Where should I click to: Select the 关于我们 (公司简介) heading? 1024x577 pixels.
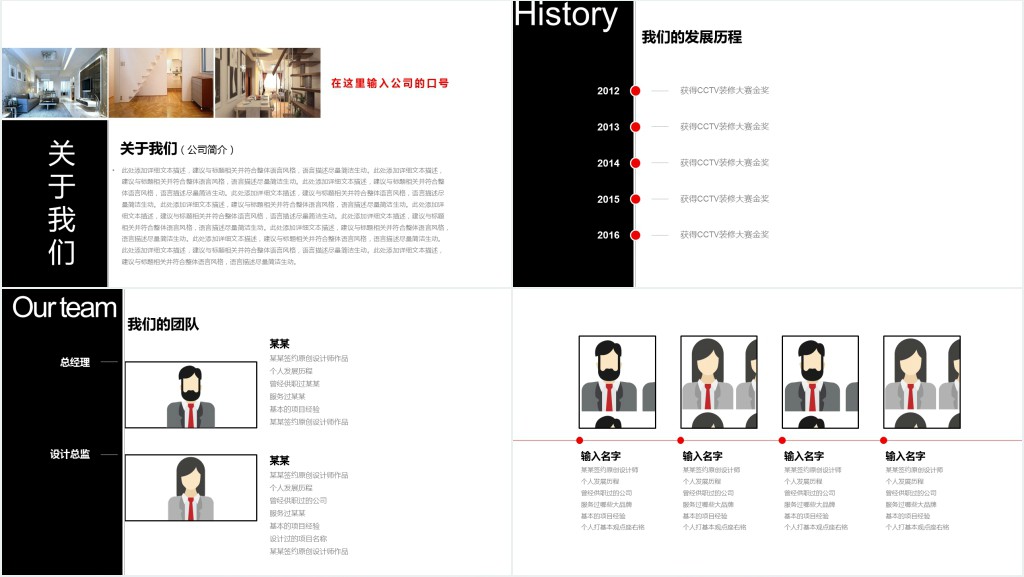(177, 149)
